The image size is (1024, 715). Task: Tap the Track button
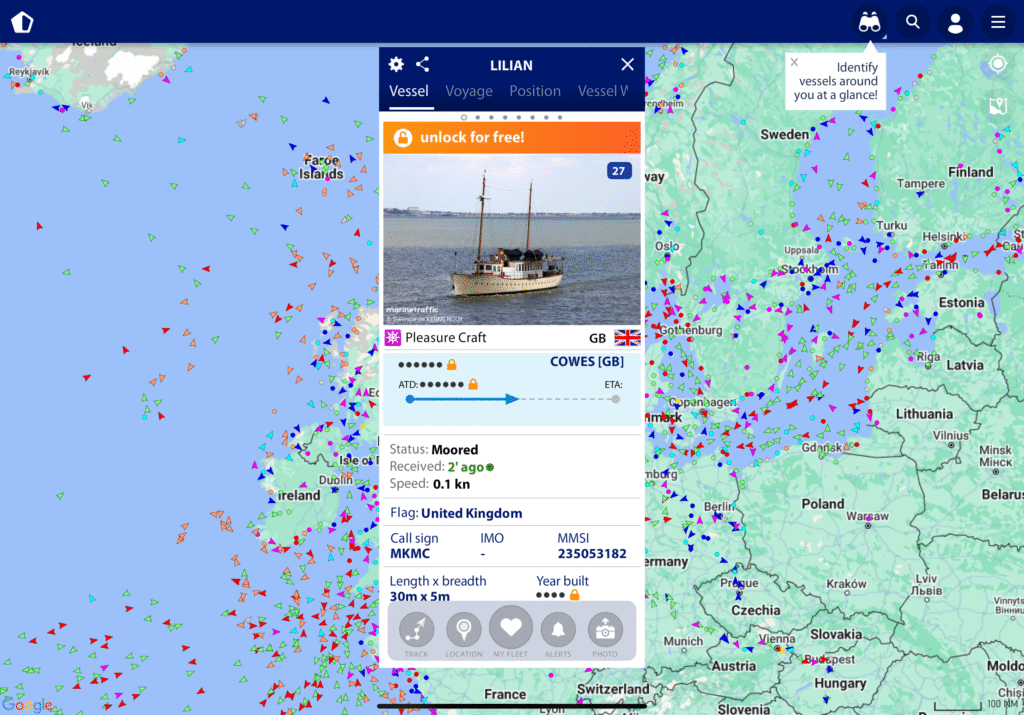[417, 630]
